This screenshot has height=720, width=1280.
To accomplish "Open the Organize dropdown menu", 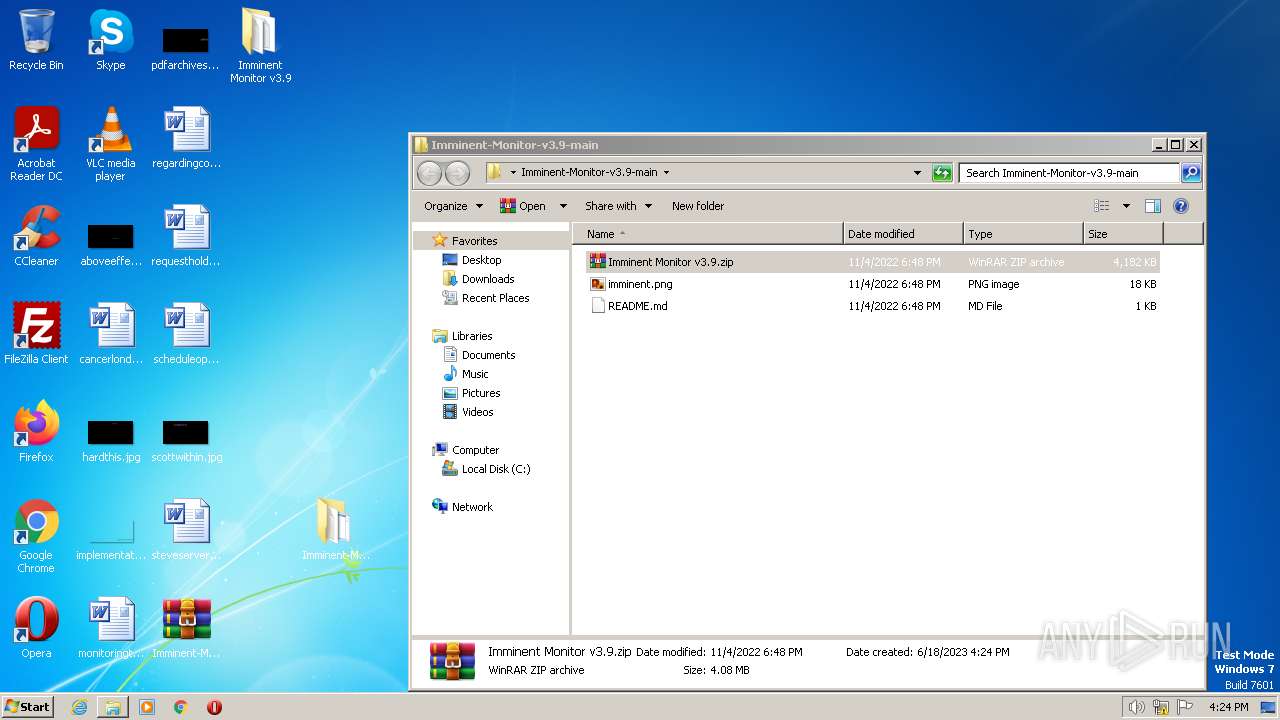I will click(x=453, y=206).
